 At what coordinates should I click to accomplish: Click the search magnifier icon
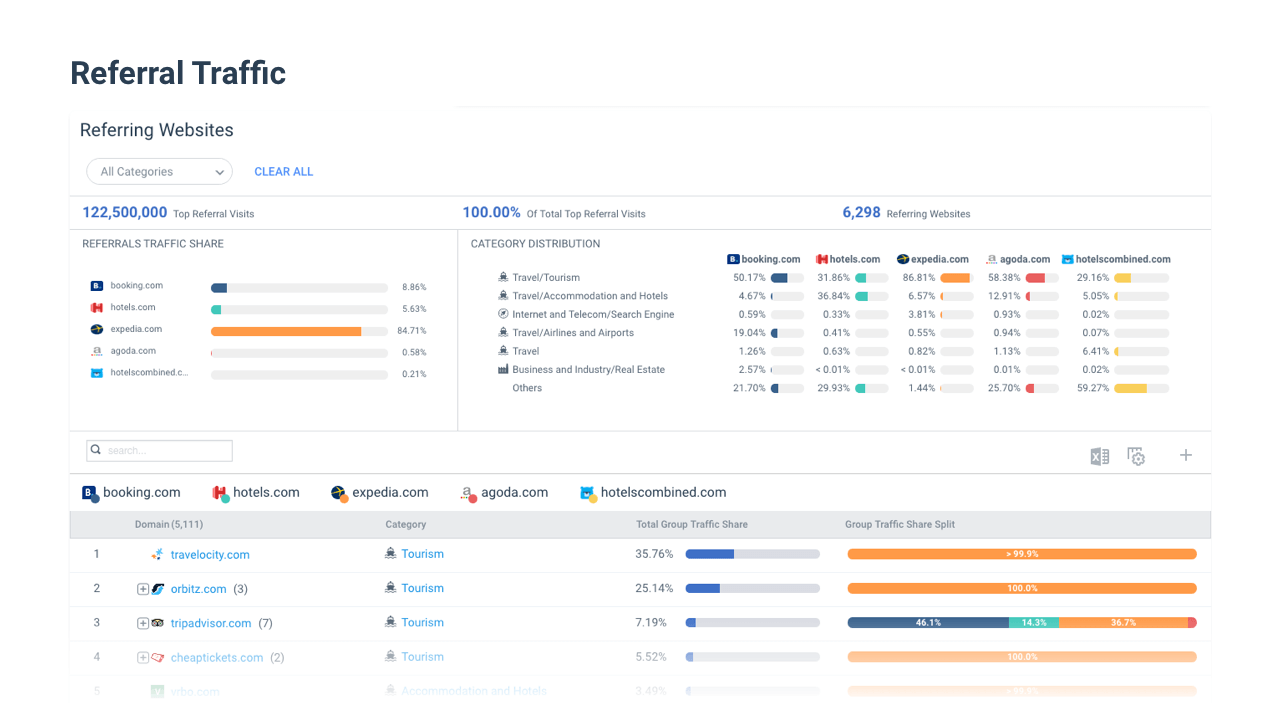click(96, 450)
